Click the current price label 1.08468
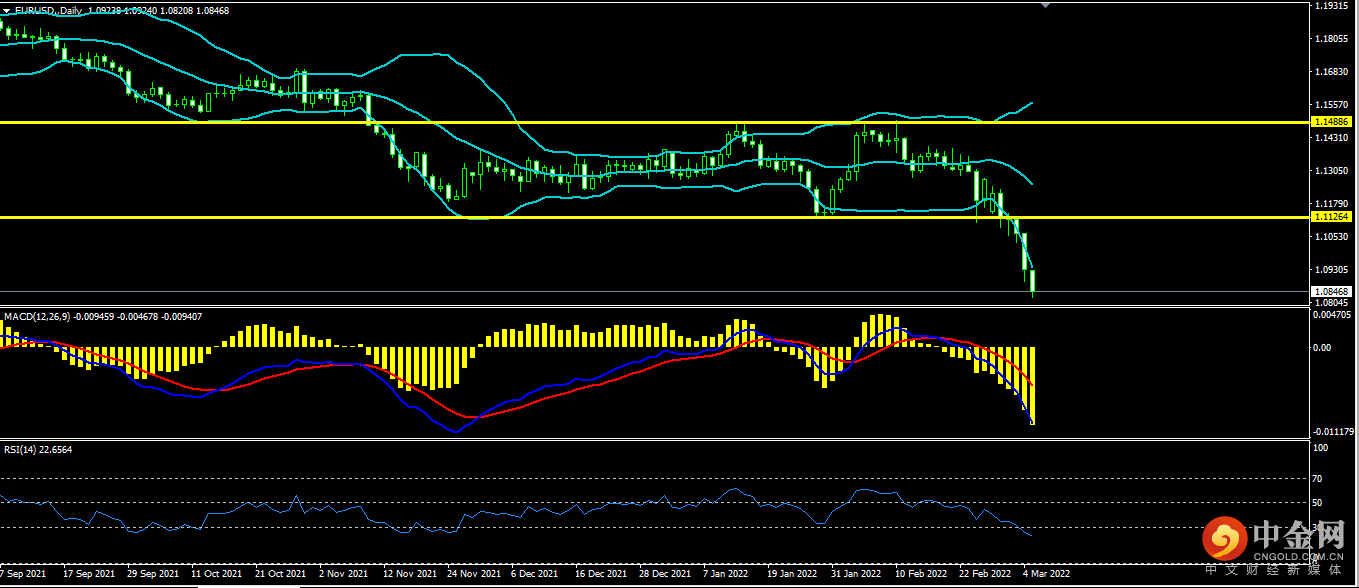The width and height of the screenshot is (1359, 588). pyautogui.click(x=1333, y=291)
